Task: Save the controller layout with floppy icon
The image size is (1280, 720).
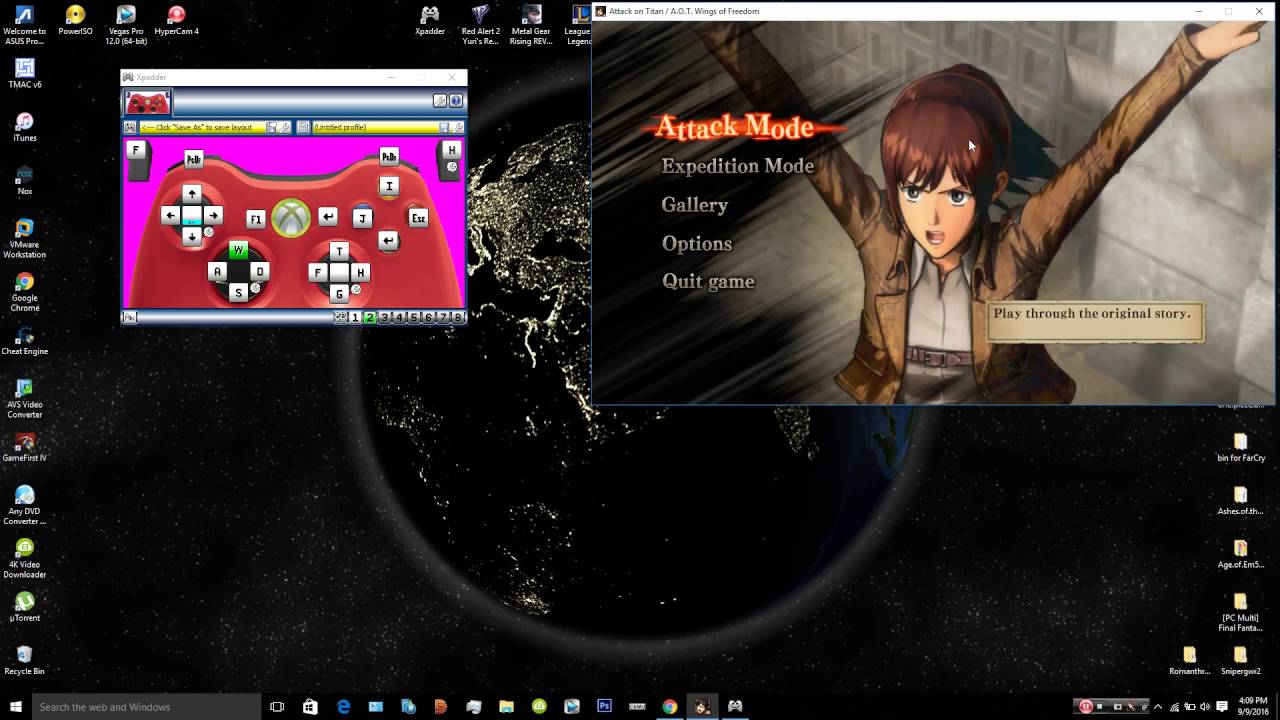Action: tap(271, 127)
